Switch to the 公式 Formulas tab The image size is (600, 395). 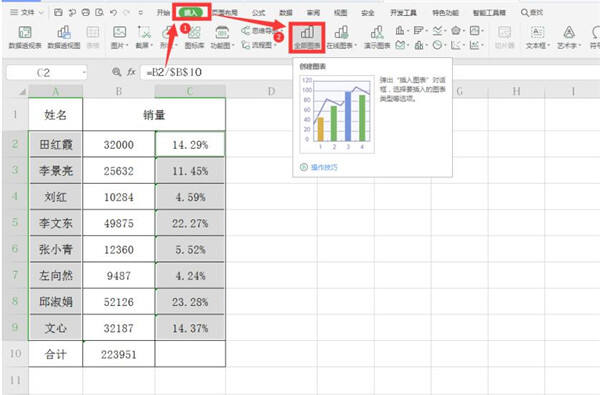coord(258,13)
